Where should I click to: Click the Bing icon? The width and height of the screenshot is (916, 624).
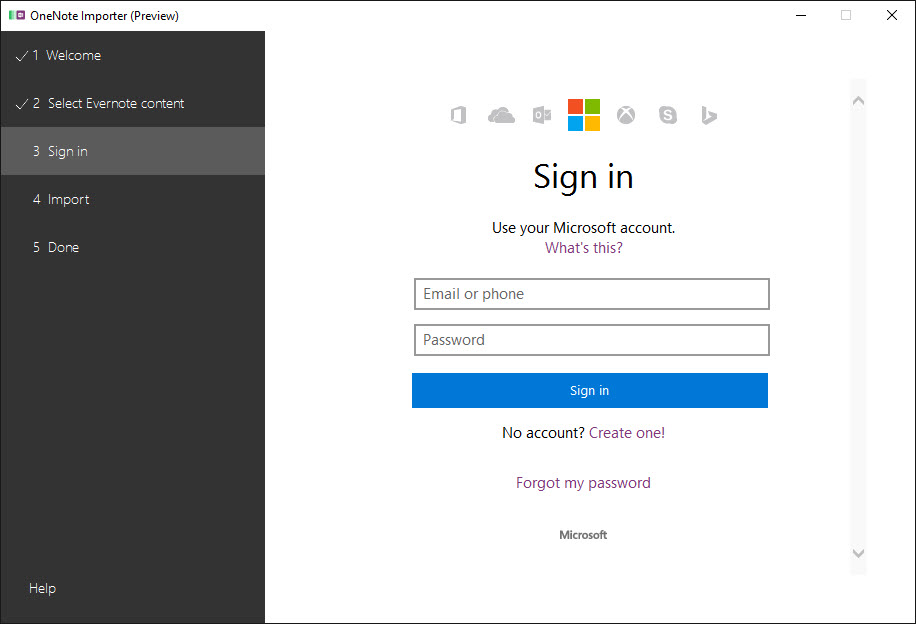(709, 116)
